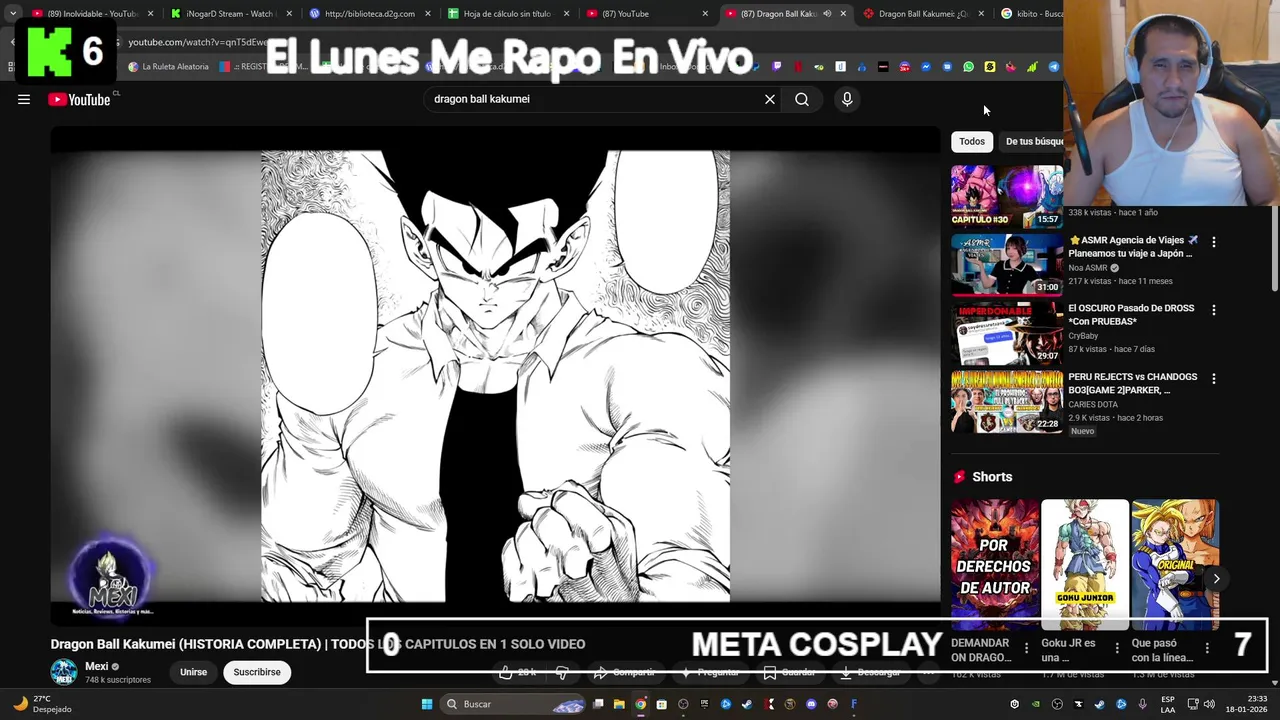Open WhatsApp extension icon in the bookmarks bar
Viewport: 1280px width, 720px height.
968,67
